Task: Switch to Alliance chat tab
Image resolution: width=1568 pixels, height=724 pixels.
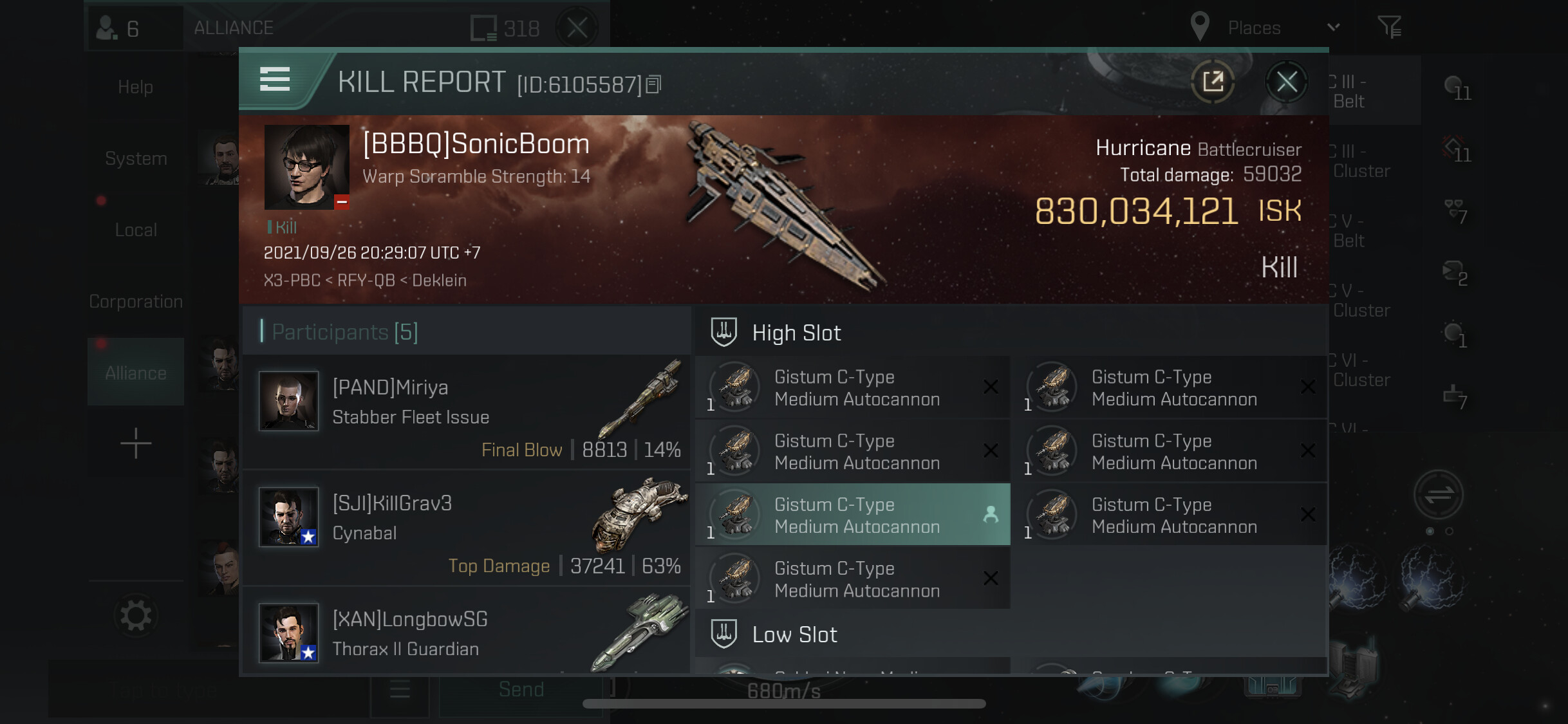Action: (x=136, y=373)
